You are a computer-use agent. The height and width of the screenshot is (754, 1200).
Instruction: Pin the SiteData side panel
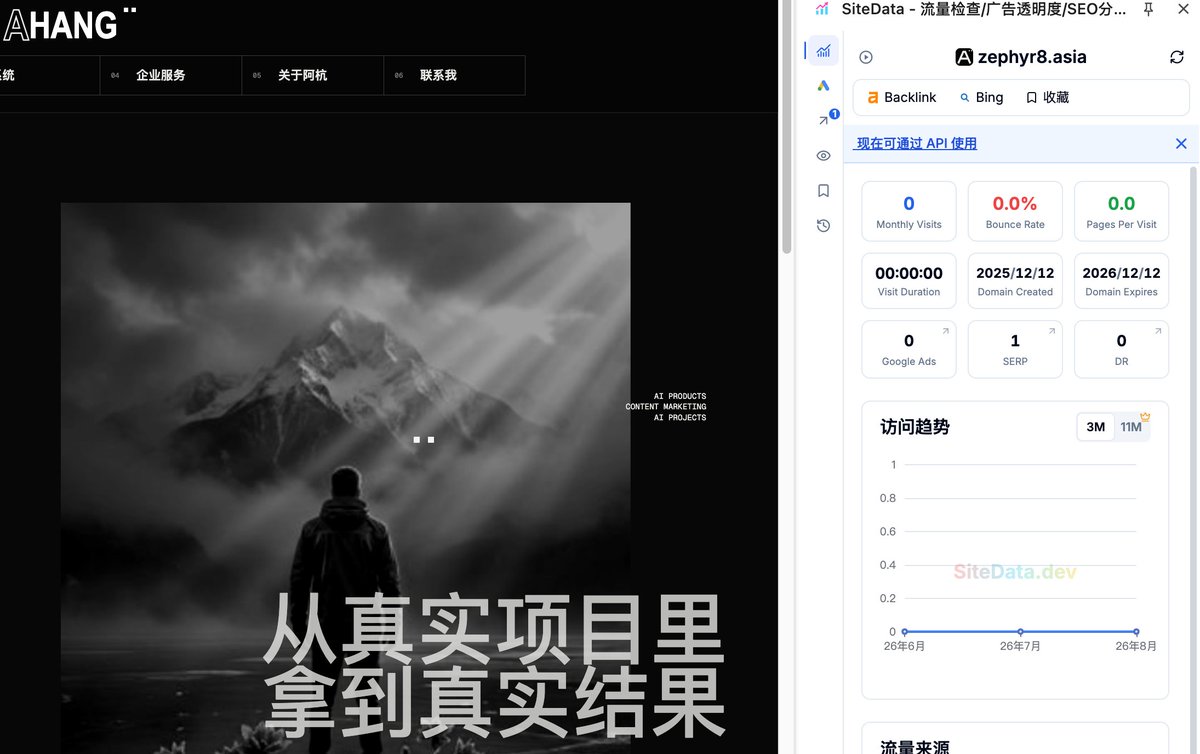(1148, 9)
